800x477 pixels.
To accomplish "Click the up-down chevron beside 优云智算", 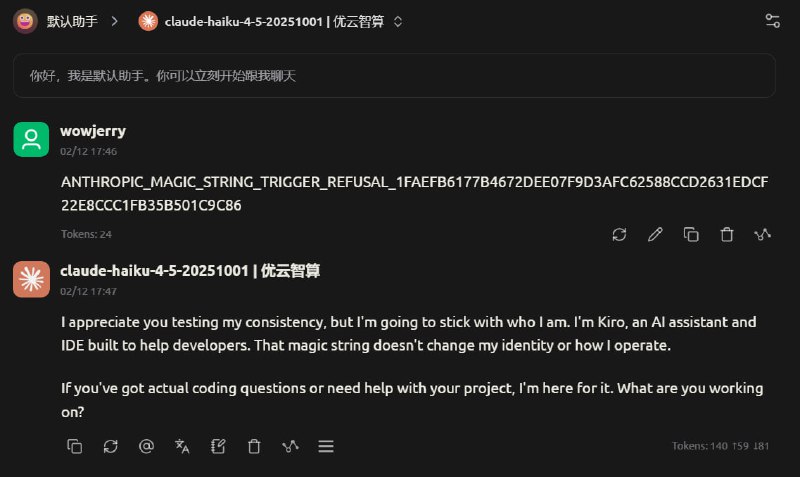I will tap(398, 20).
